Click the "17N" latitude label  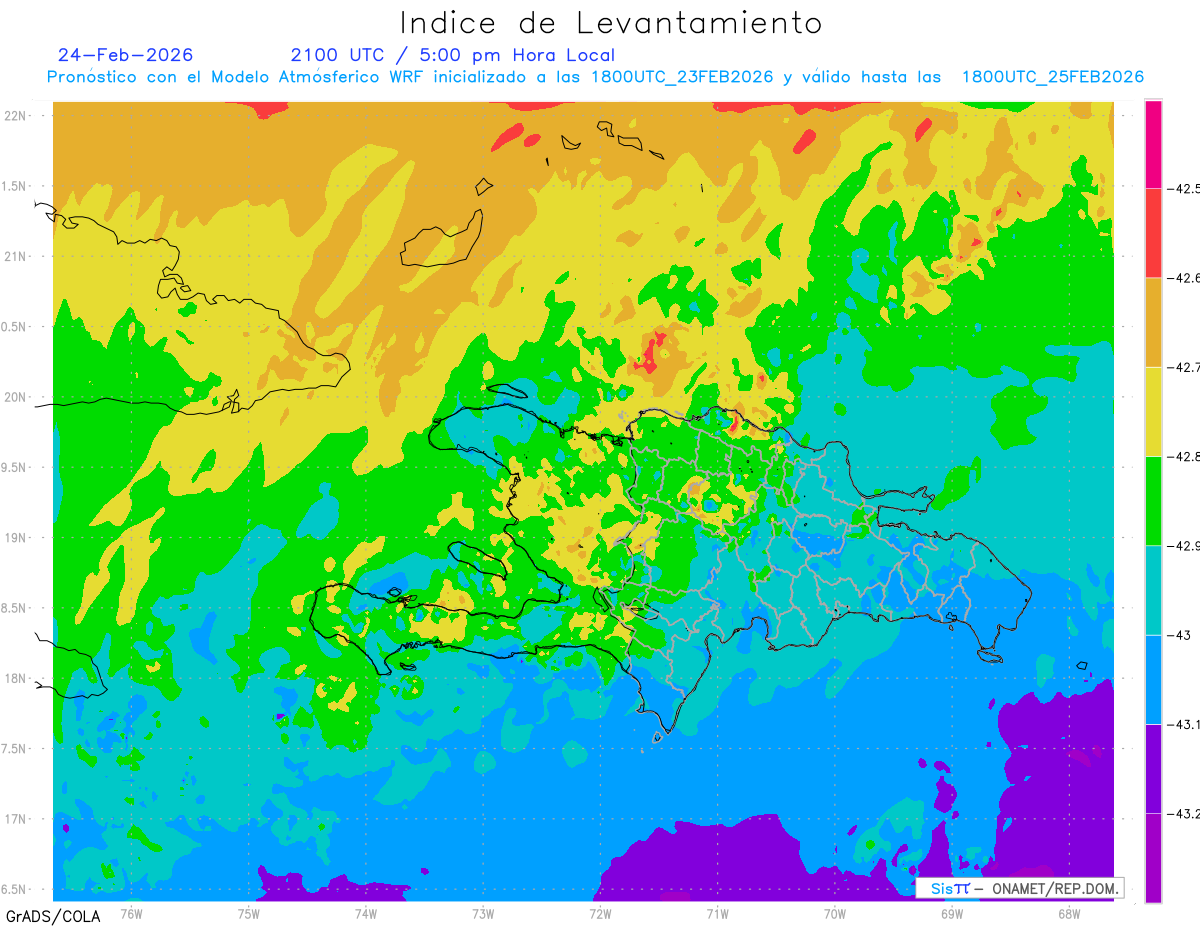17,819
